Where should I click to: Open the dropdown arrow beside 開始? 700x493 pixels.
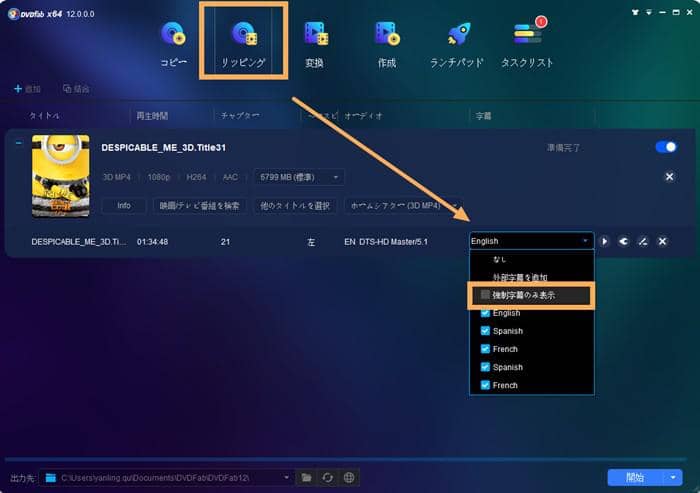673,477
